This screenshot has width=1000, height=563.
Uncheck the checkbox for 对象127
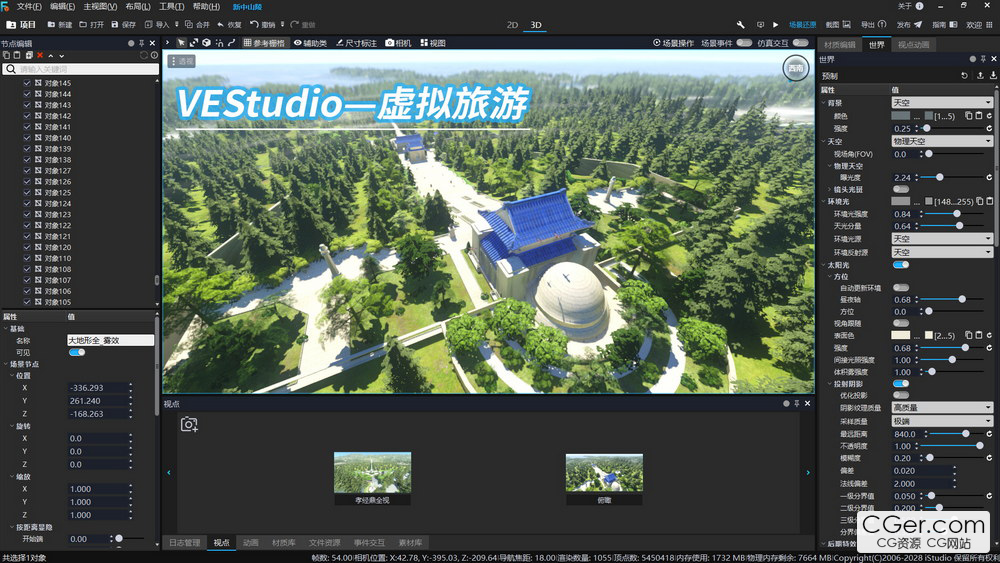pos(27,170)
